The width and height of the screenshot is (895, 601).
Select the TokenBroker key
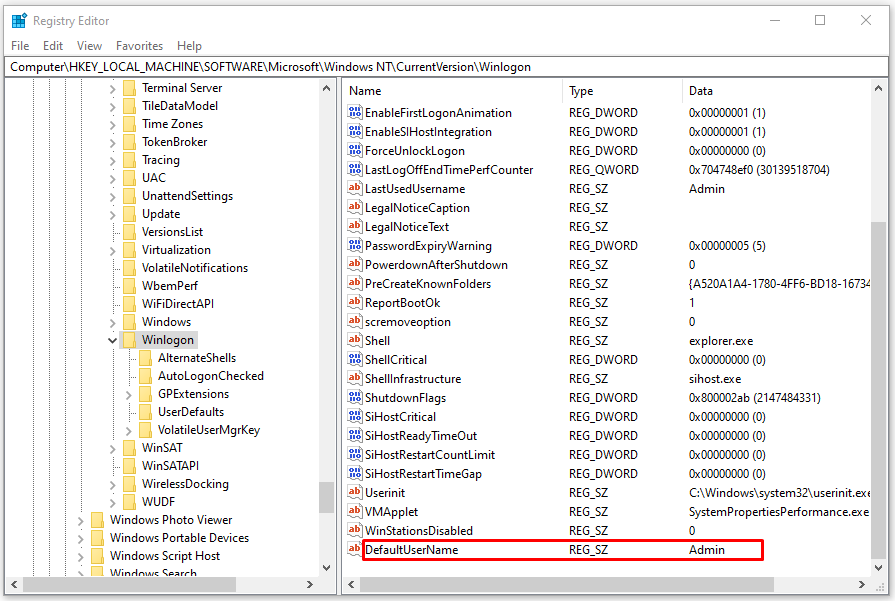174,142
